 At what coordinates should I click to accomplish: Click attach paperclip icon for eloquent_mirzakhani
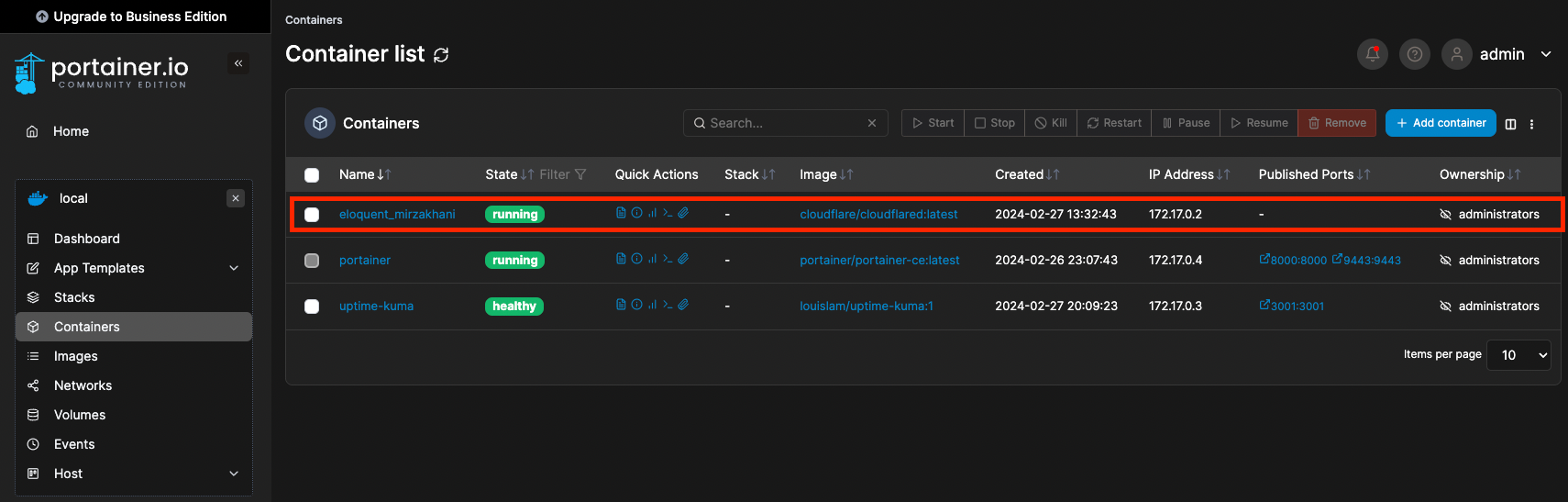tap(683, 213)
